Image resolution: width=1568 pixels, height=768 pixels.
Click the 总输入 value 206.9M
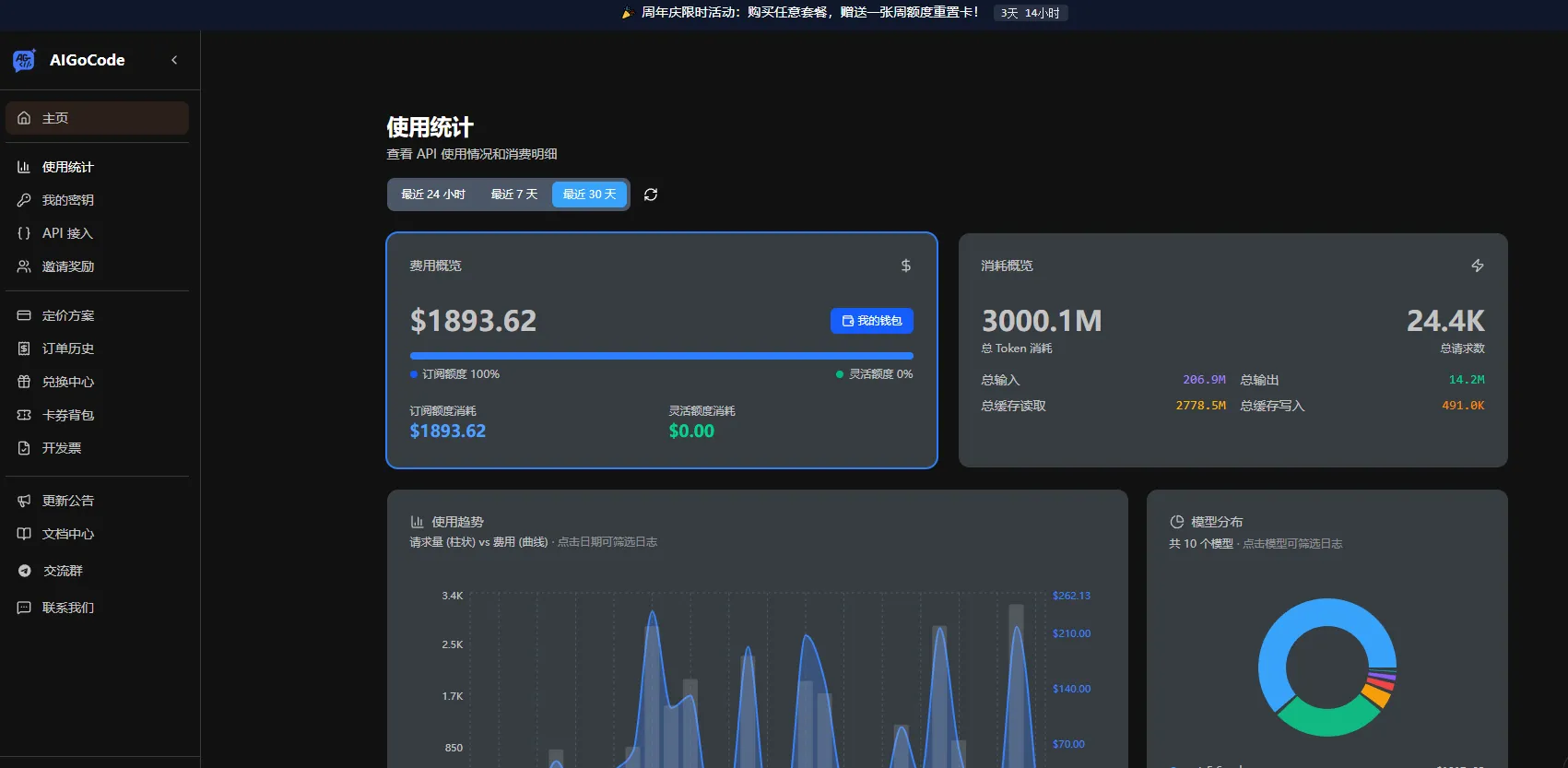point(1204,380)
